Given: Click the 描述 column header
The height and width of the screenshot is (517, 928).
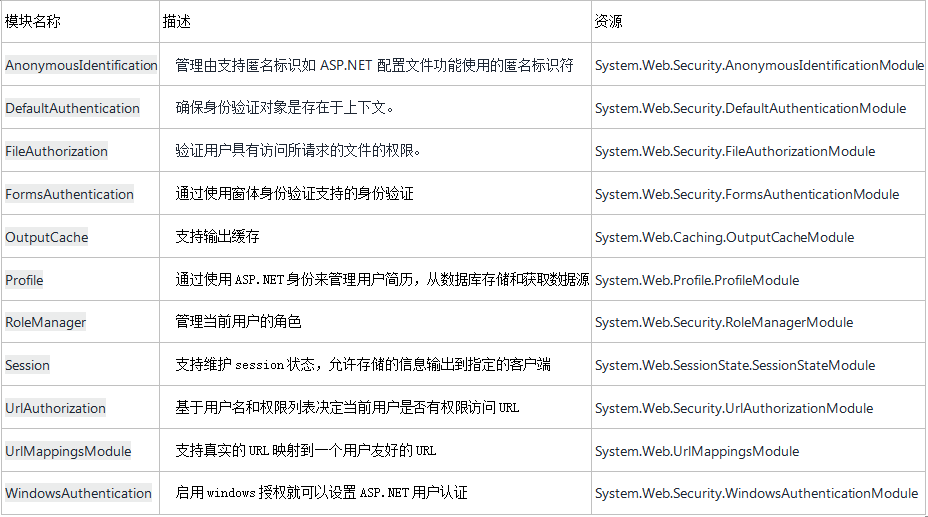Looking at the screenshot, I should (176, 21).
